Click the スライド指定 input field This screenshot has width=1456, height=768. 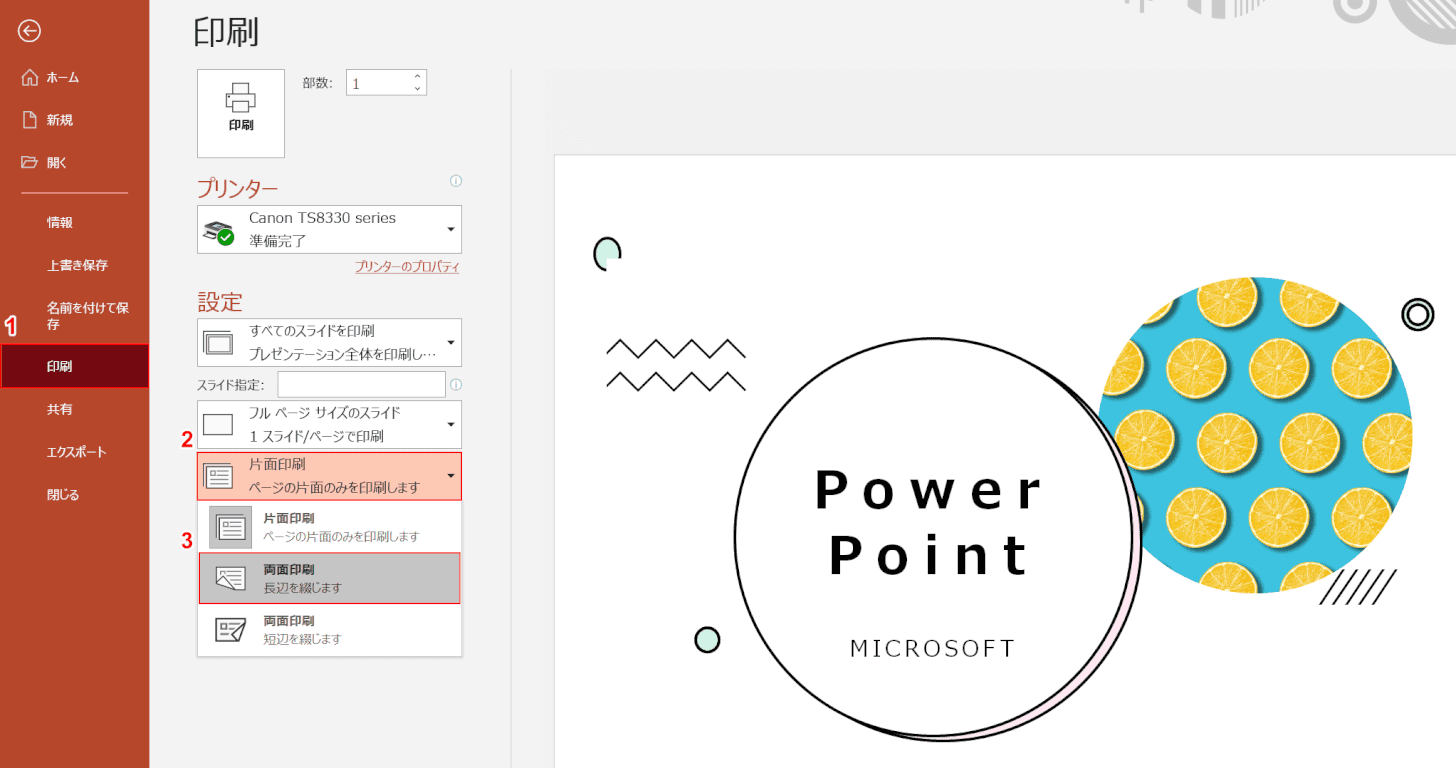point(361,384)
